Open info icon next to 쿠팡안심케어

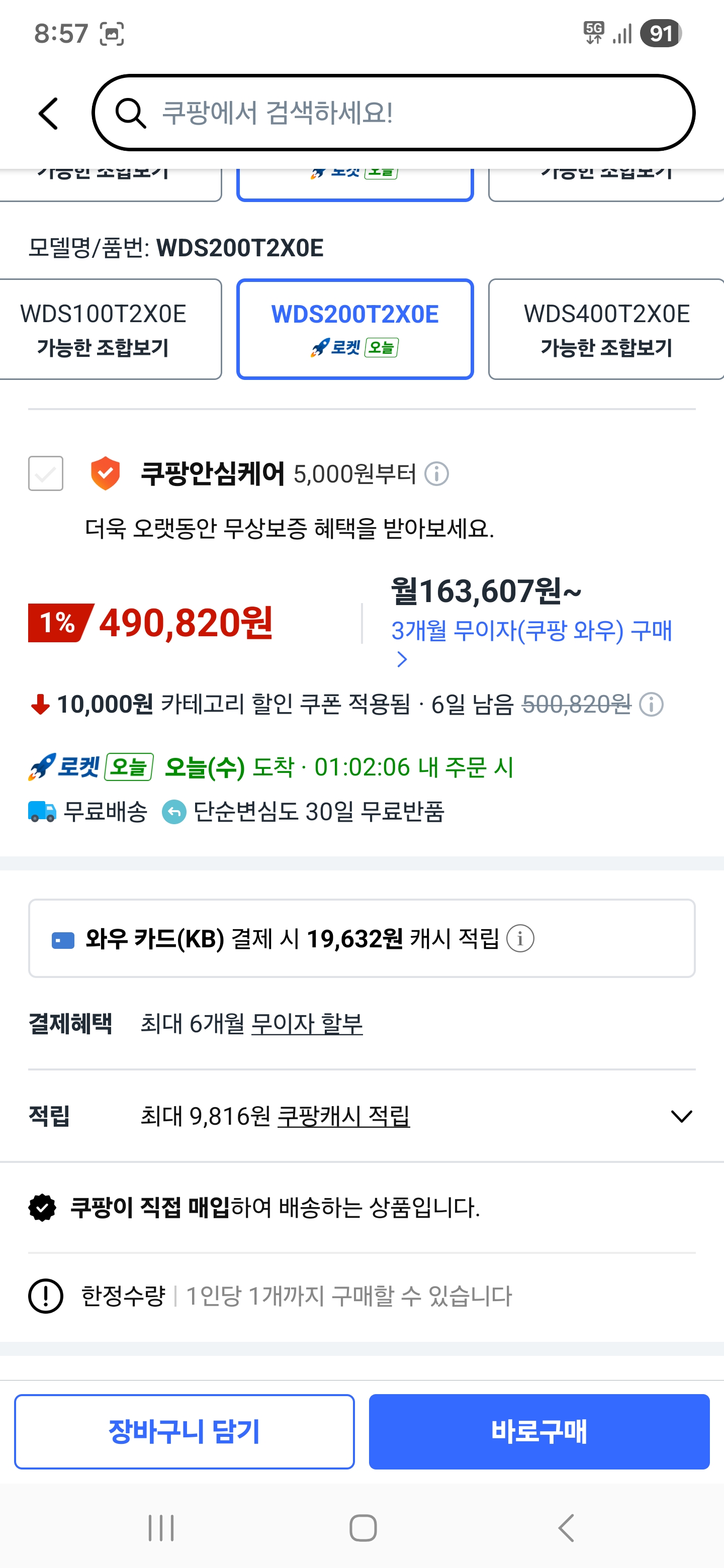click(x=436, y=473)
